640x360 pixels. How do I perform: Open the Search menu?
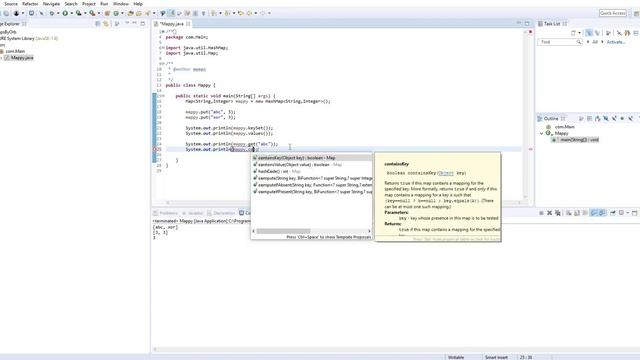[71, 4]
